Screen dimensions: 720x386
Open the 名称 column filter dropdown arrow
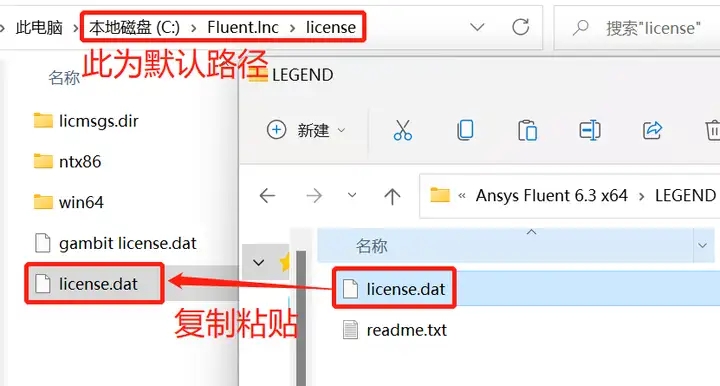point(703,246)
